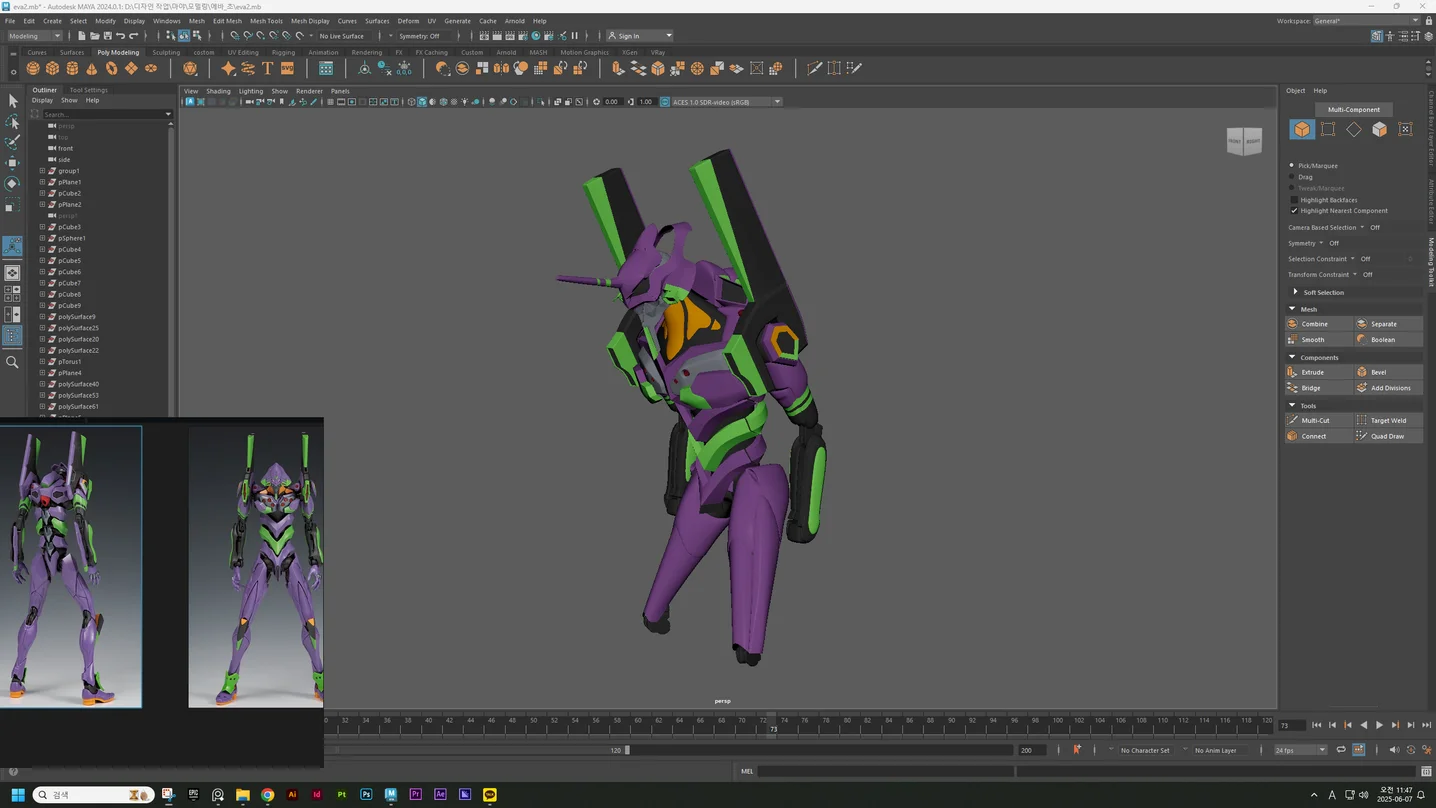Enable Highlight Backfaces checkbox
Image resolution: width=1436 pixels, height=808 pixels.
(x=1294, y=200)
